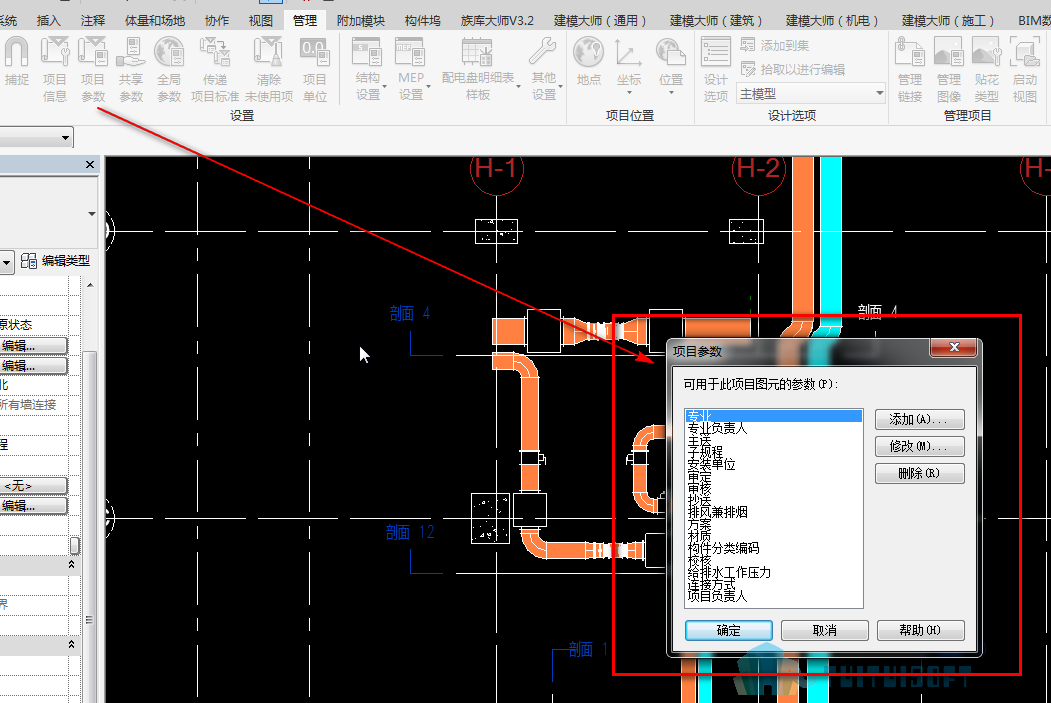1051x703 pixels.
Task: Click 确定 in the 项目参数 dialog
Action: pyautogui.click(x=729, y=630)
